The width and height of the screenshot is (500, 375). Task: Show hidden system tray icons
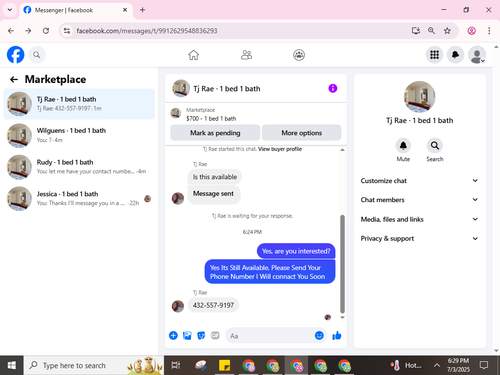coord(436,365)
